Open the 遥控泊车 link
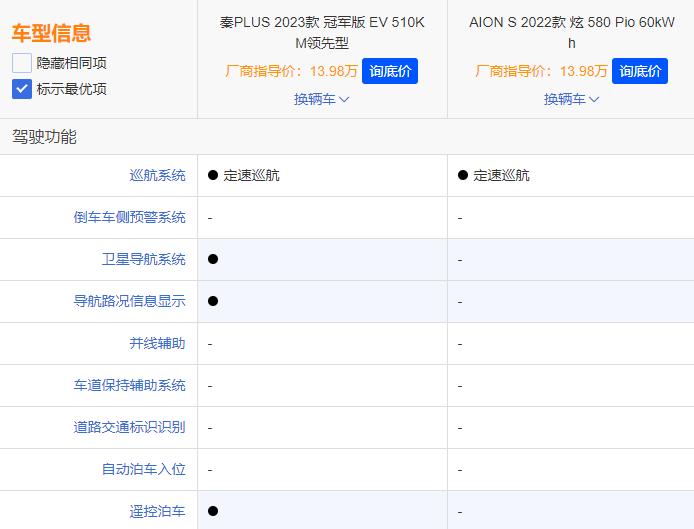The width and height of the screenshot is (694, 529). [157, 511]
